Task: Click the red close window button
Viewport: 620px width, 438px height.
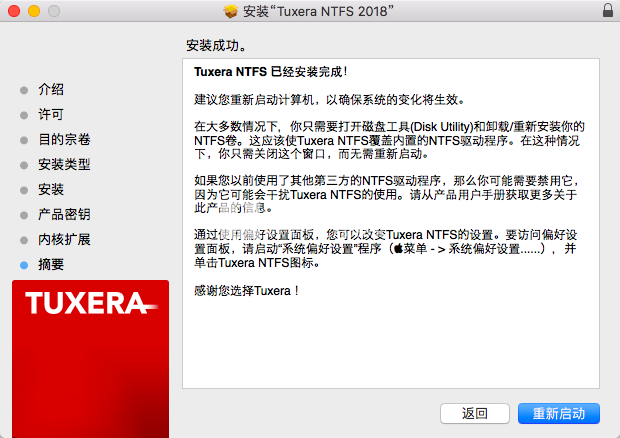Action: click(14, 11)
